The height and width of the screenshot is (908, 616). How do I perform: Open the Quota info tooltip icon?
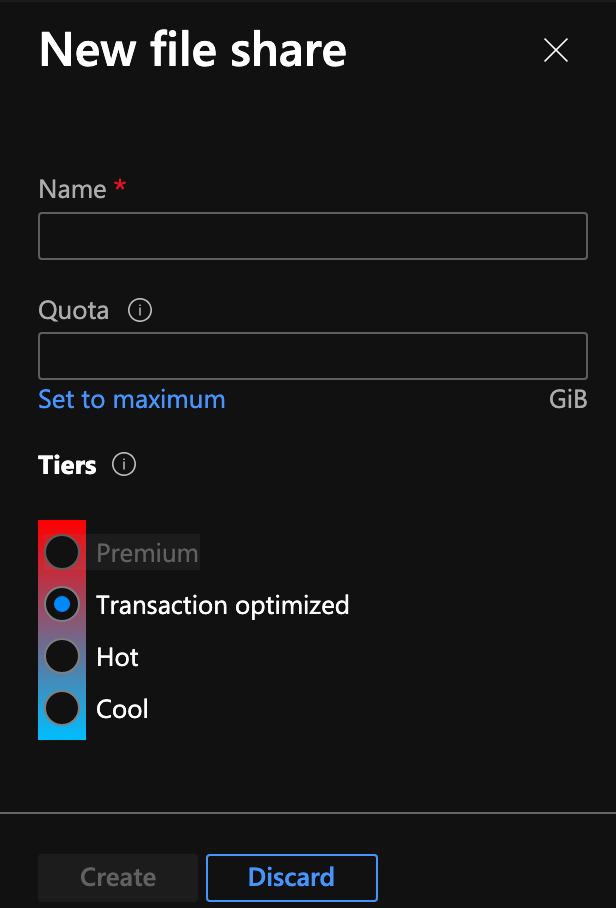pos(140,310)
